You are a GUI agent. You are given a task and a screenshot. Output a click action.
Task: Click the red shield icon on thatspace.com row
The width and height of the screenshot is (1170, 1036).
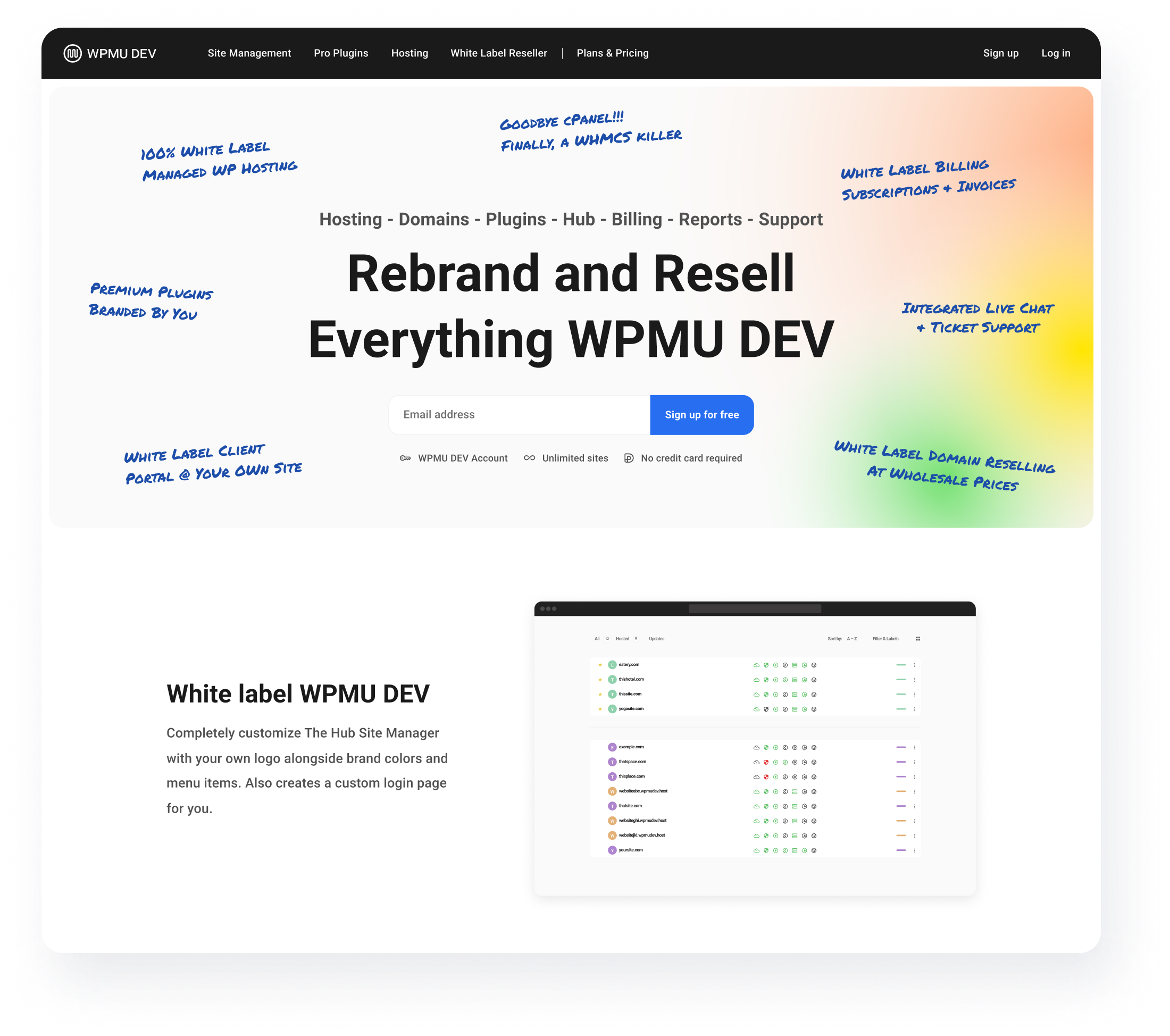click(x=766, y=763)
